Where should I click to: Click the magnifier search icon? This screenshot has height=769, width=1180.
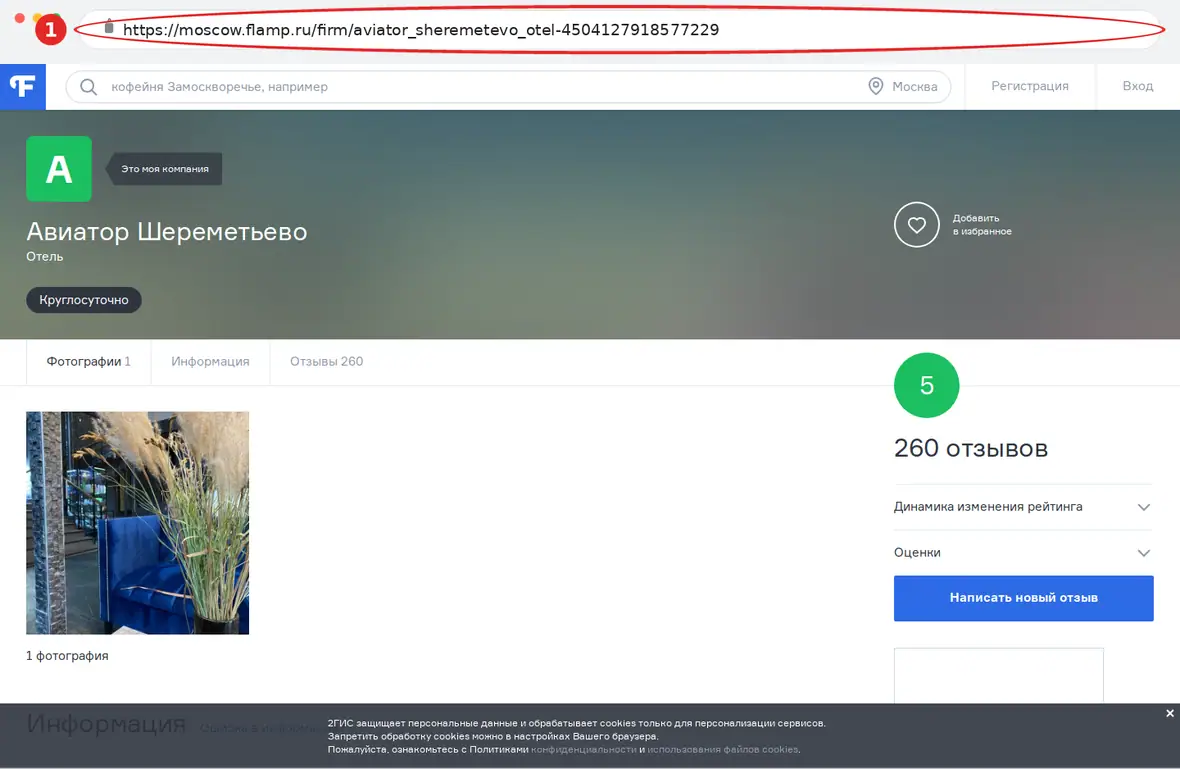[x=89, y=87]
